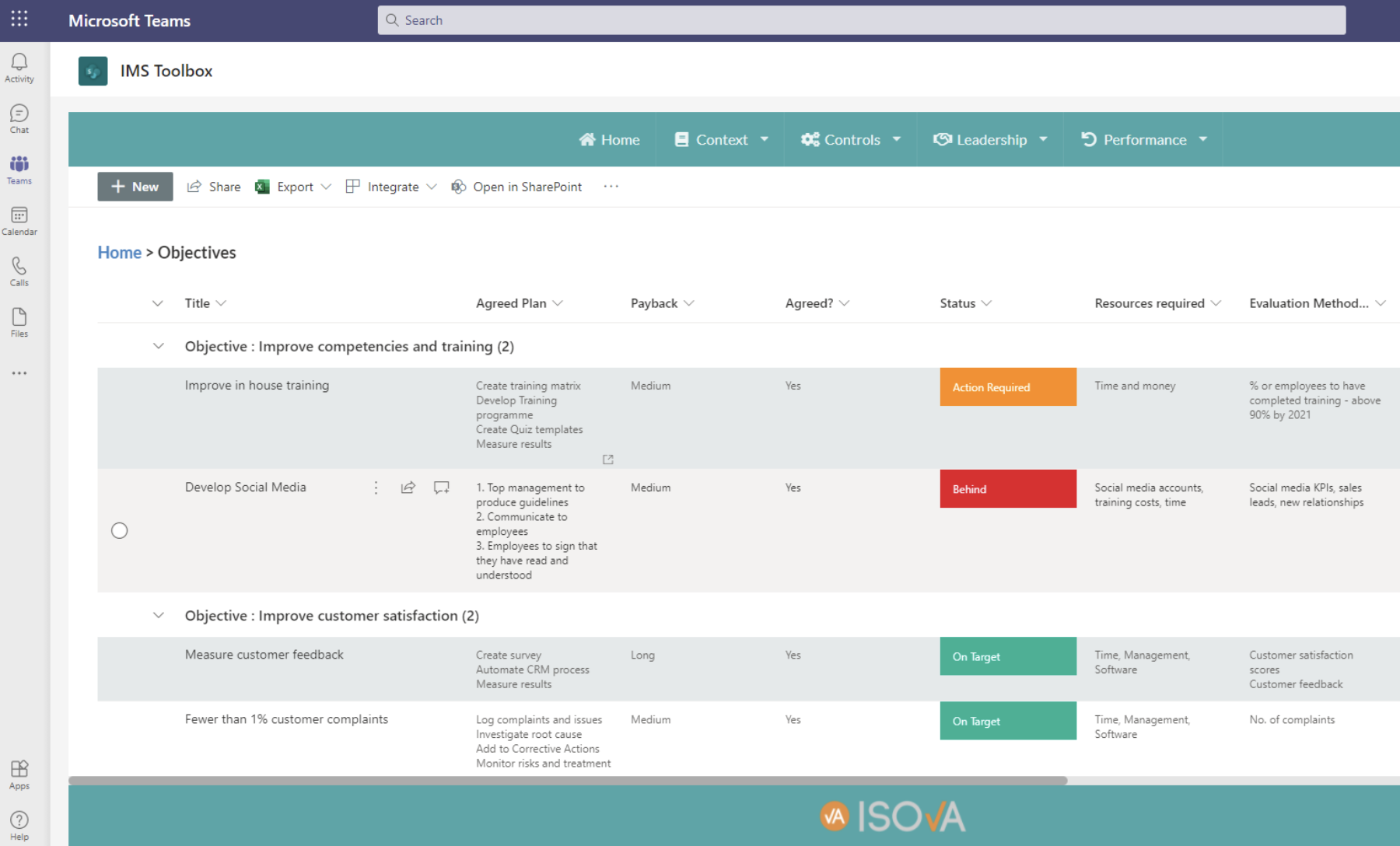Screen dimensions: 1400x846
Task: Open the Title column sort dropdown
Action: (x=222, y=302)
